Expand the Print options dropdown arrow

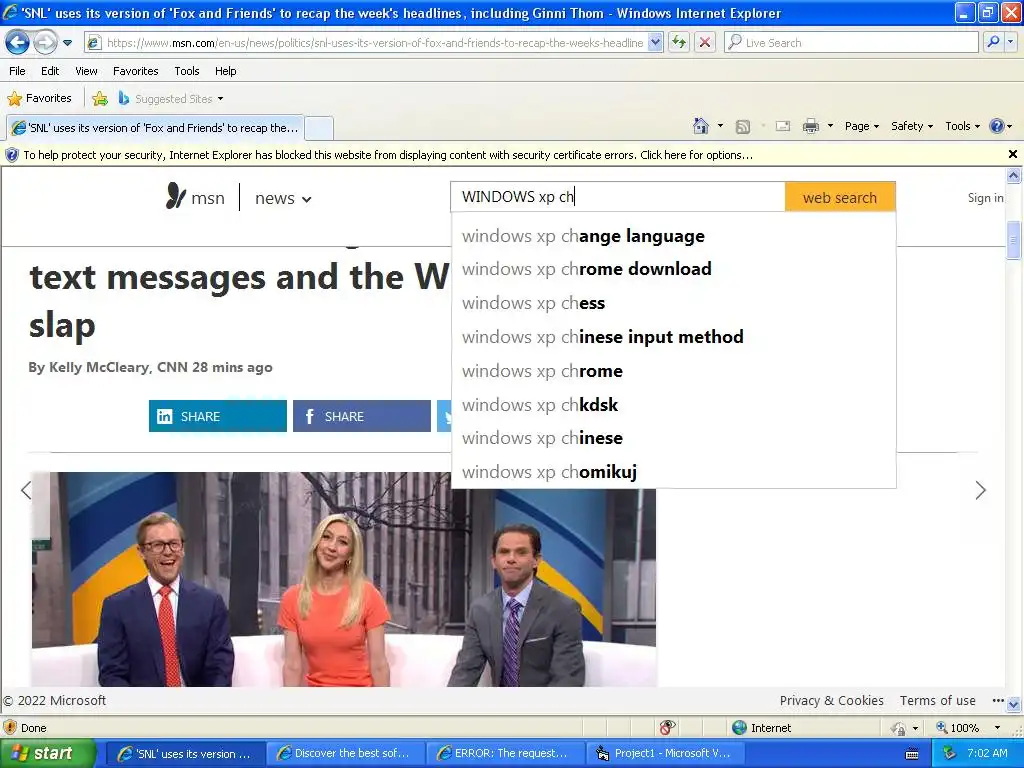tap(830, 126)
